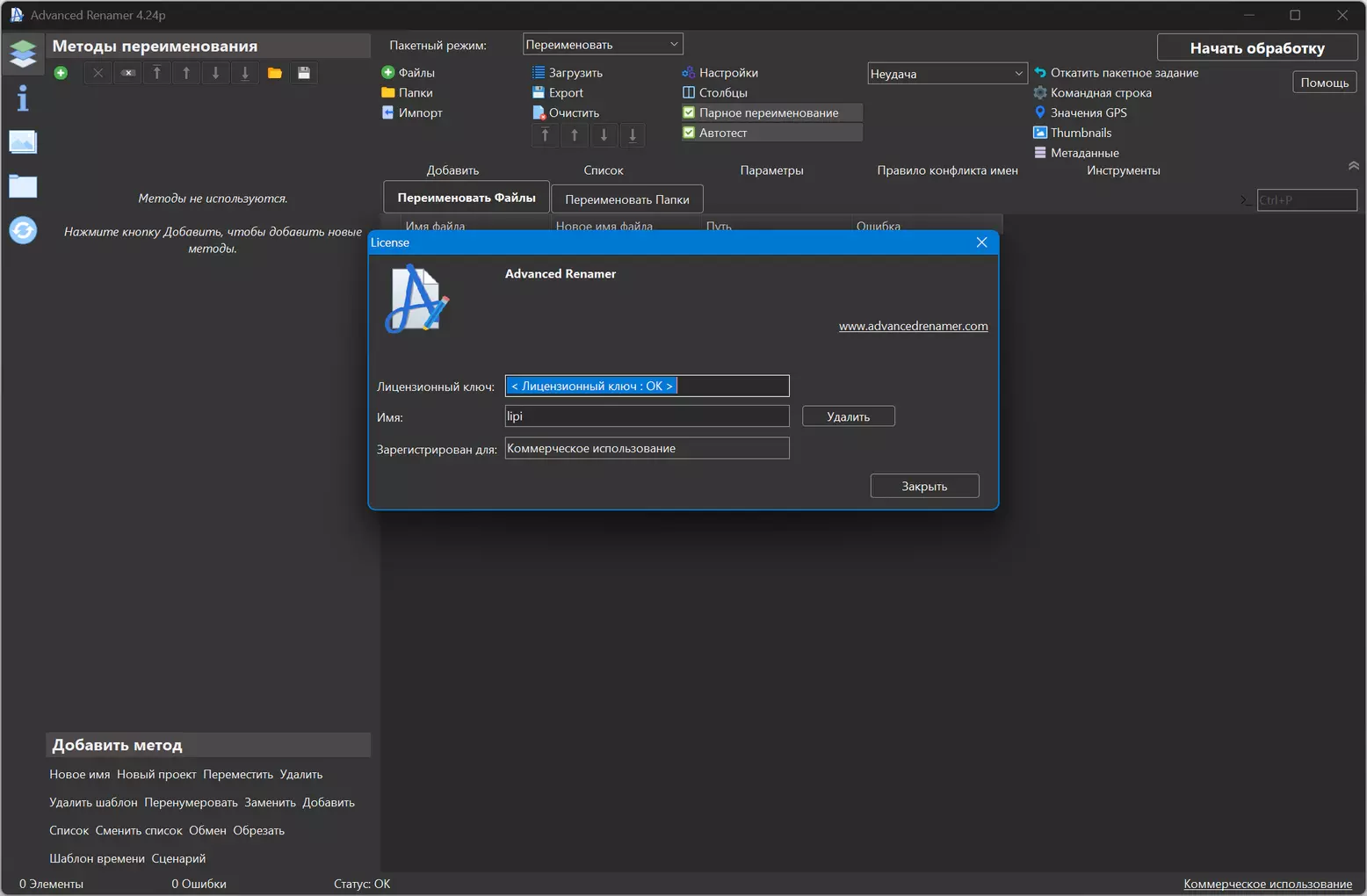Viewport: 1367px width, 896px height.
Task: Add the Шаблон времени method
Action: pos(97,859)
